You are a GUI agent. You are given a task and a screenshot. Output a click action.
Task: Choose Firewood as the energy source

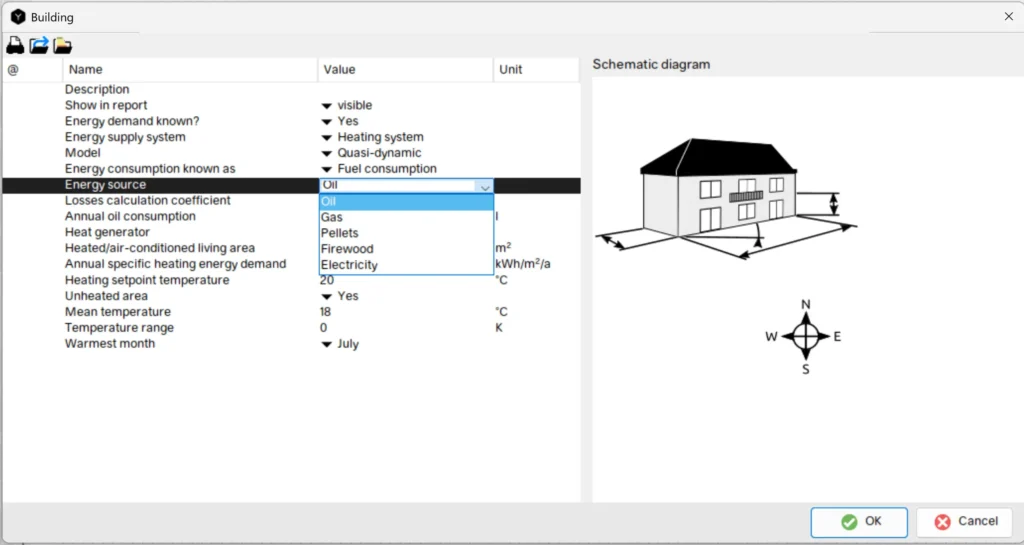406,249
